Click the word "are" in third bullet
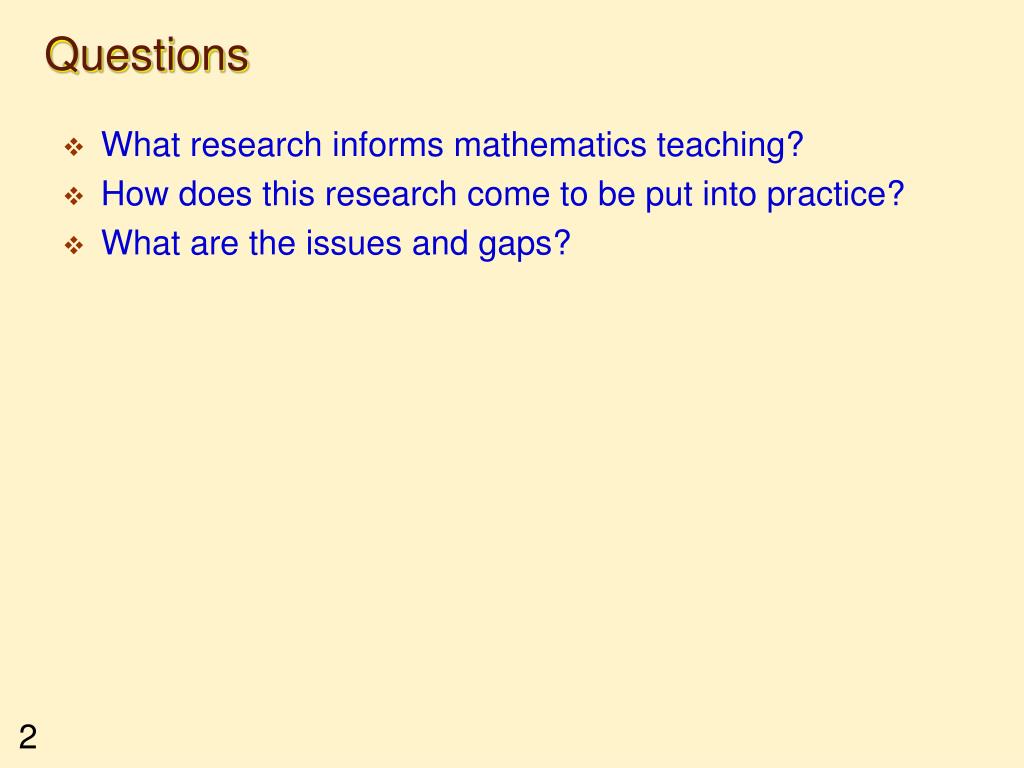The width and height of the screenshot is (1024, 768). point(214,244)
